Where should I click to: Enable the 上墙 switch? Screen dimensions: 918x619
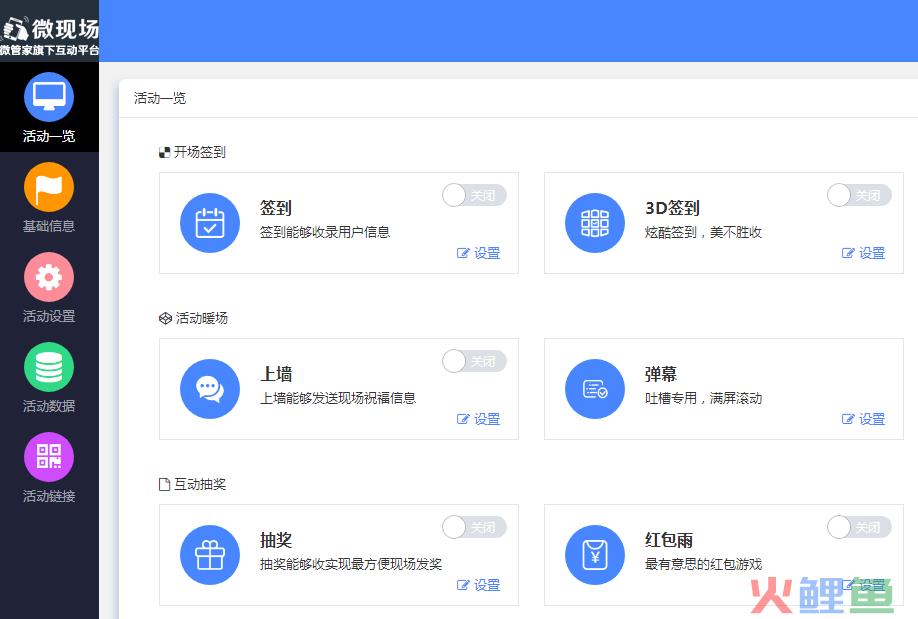pyautogui.click(x=474, y=361)
